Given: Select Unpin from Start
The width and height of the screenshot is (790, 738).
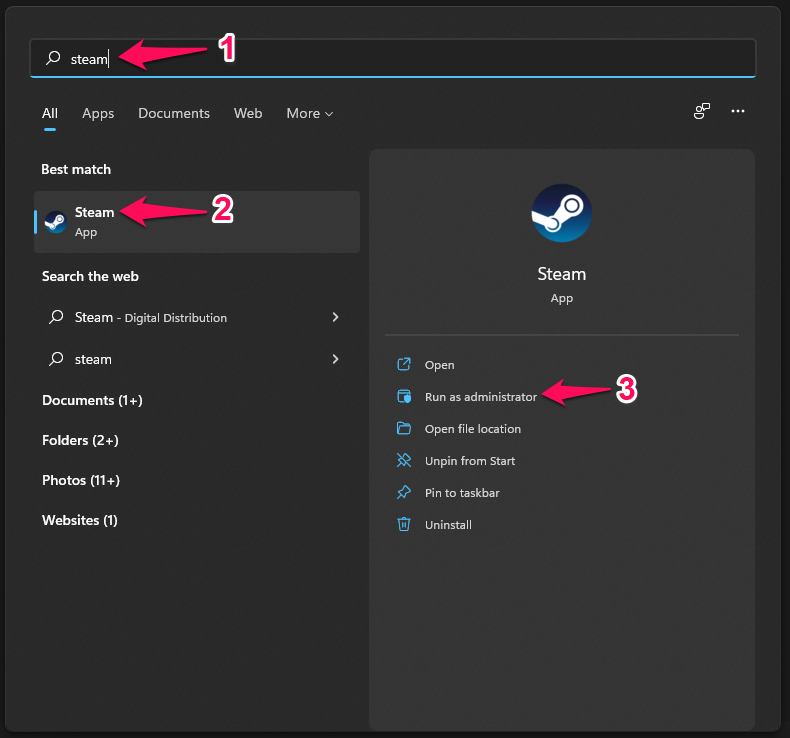Looking at the screenshot, I should [470, 461].
